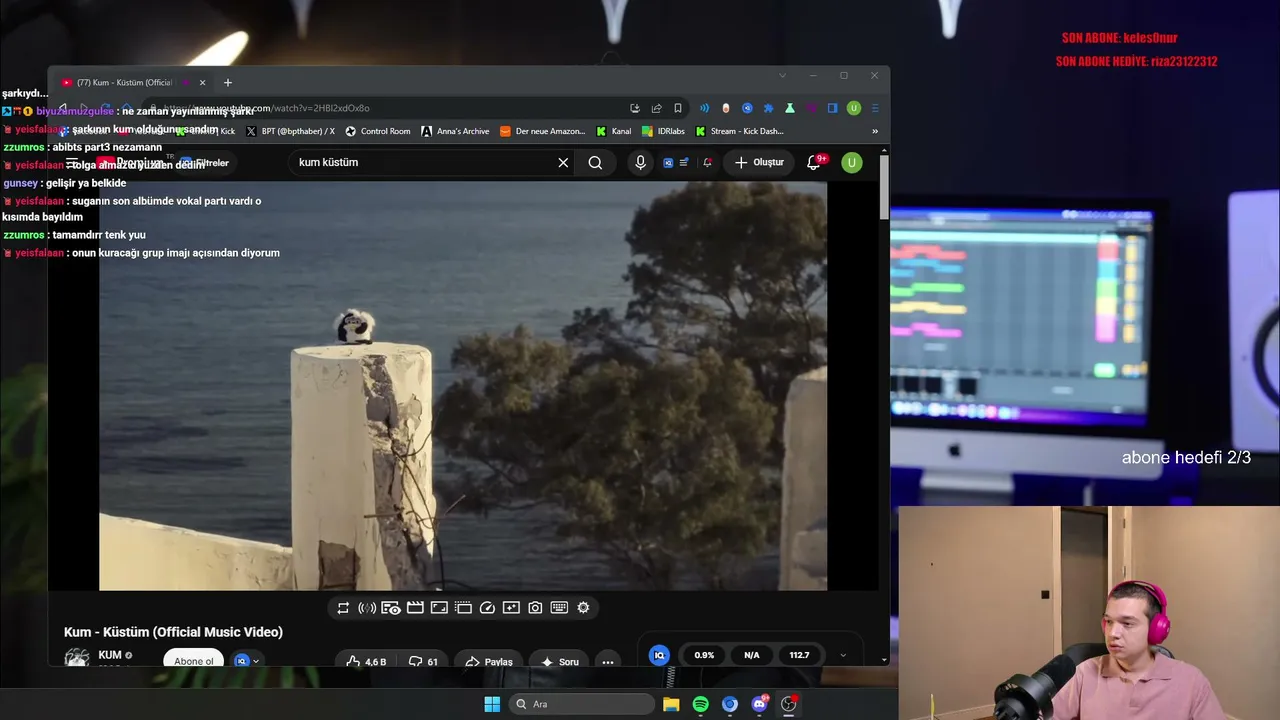Click the window-with-eye player toolbar icon

391,608
